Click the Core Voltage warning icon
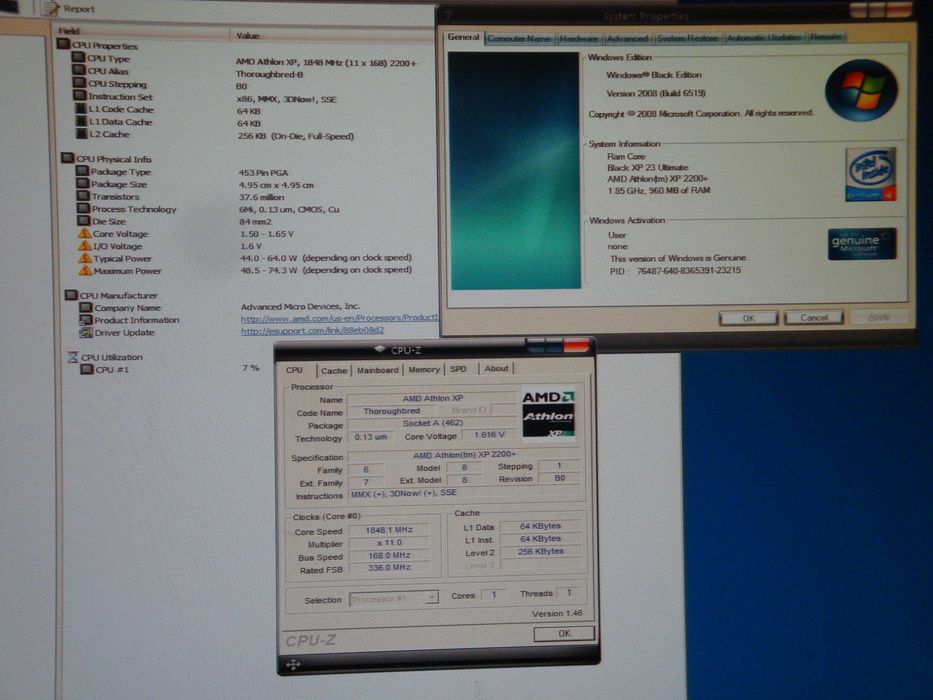This screenshot has height=700, width=933. (84, 233)
